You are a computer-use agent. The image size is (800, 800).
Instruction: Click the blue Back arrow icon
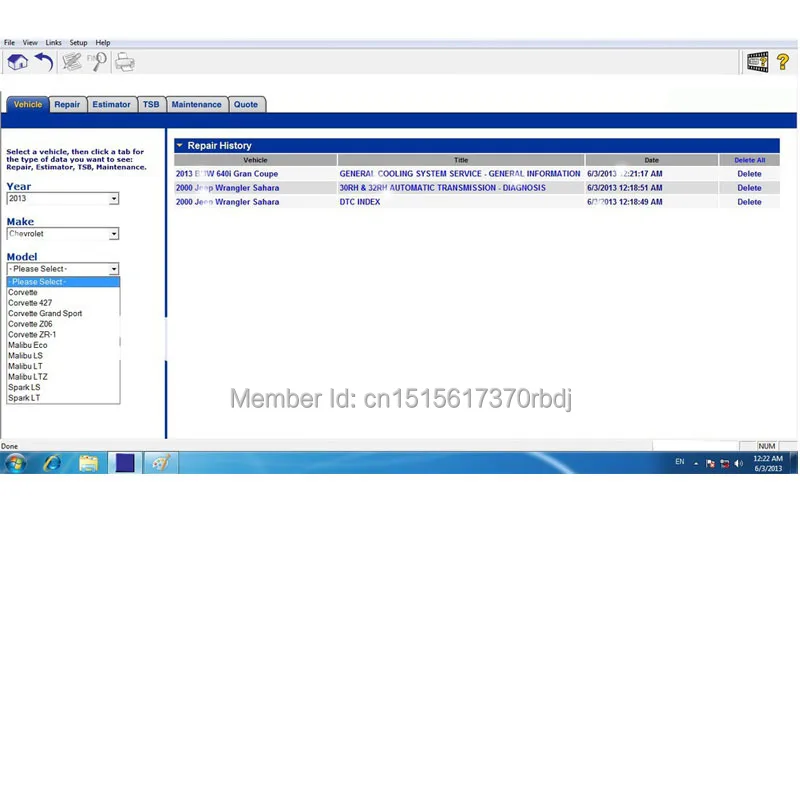click(x=44, y=62)
